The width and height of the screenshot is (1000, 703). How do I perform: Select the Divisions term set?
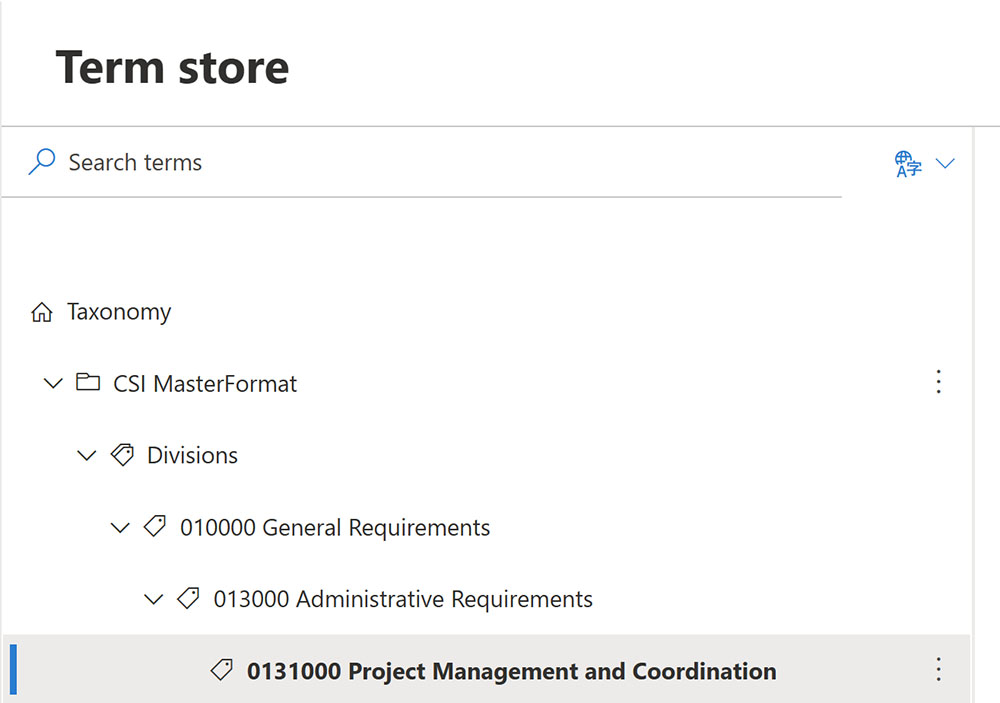[x=192, y=455]
